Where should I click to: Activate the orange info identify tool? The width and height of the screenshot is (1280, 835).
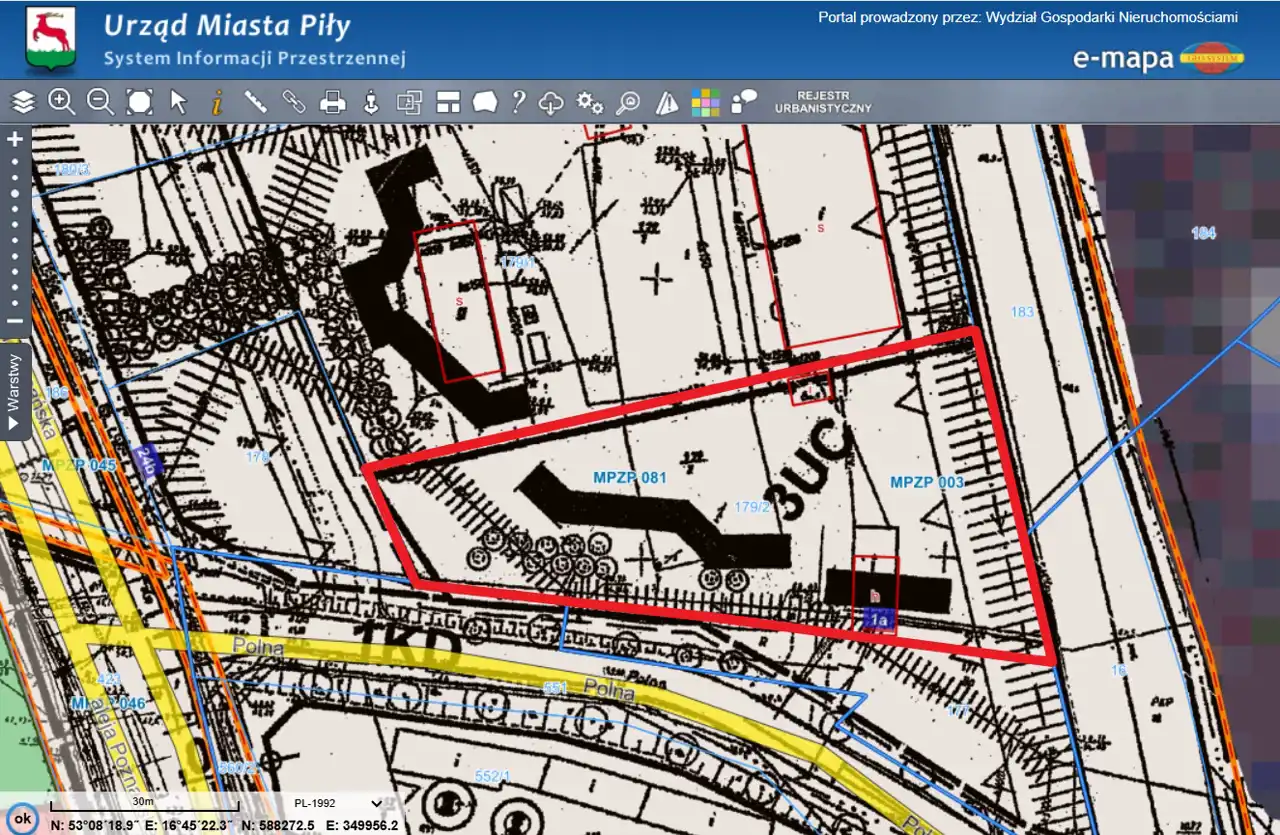[216, 102]
